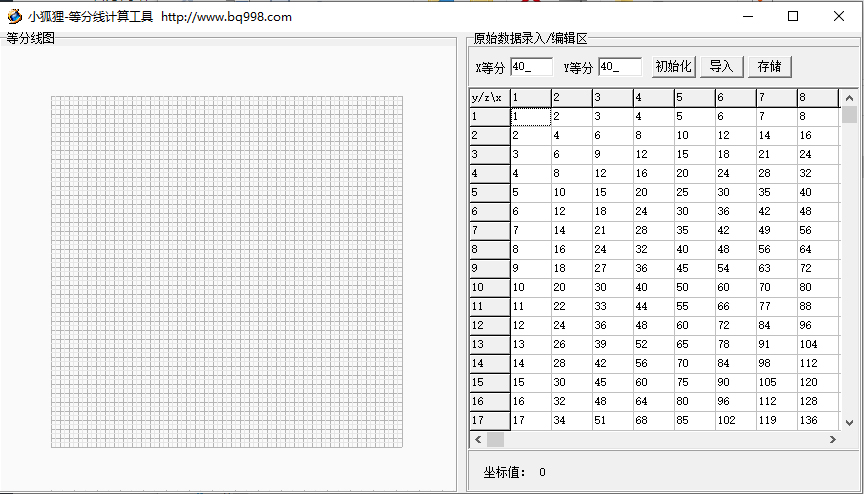Viewport: 864px width, 494px height.
Task: Select column header 2
Action: [572, 97]
